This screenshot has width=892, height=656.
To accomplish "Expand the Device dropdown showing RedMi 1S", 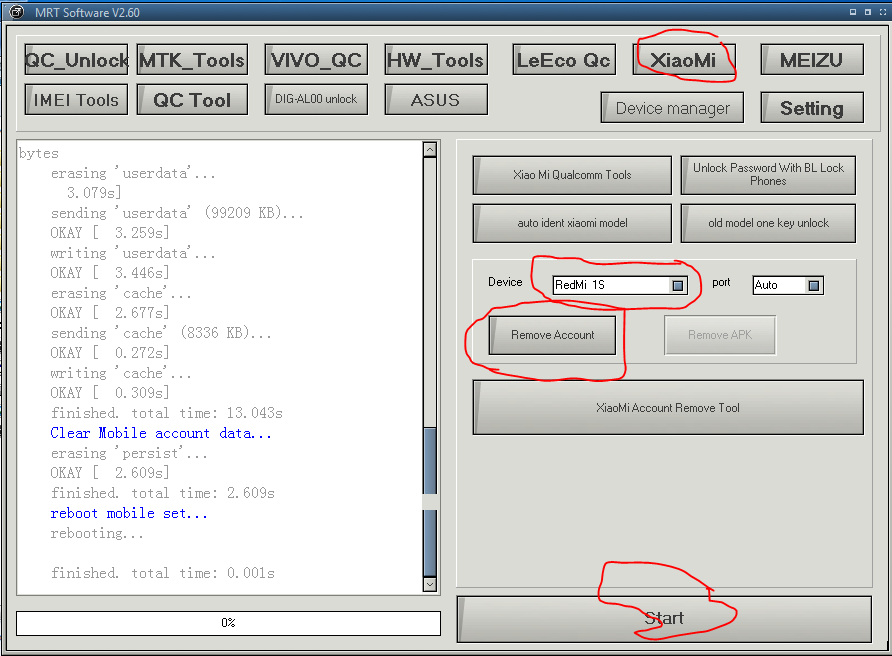I will pos(677,285).
